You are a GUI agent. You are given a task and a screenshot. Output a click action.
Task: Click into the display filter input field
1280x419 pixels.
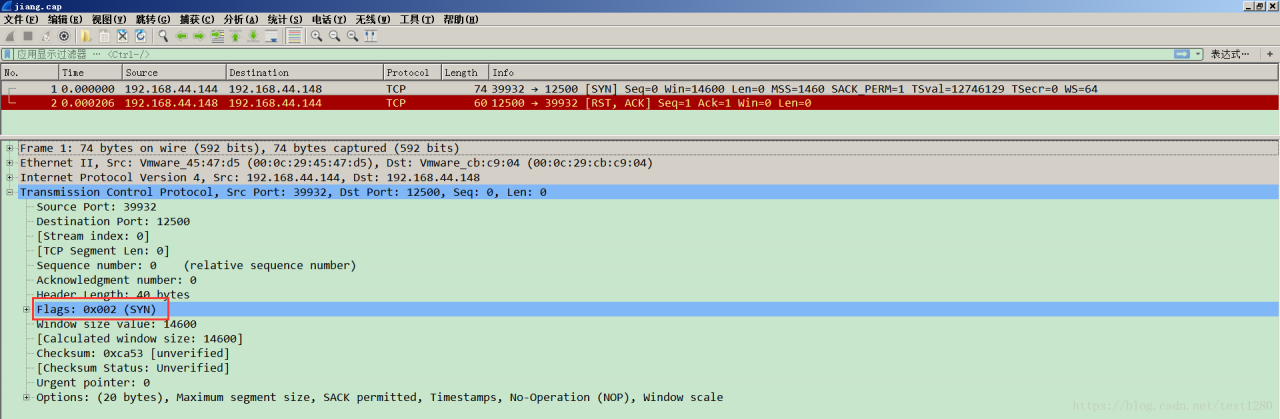tap(595, 54)
